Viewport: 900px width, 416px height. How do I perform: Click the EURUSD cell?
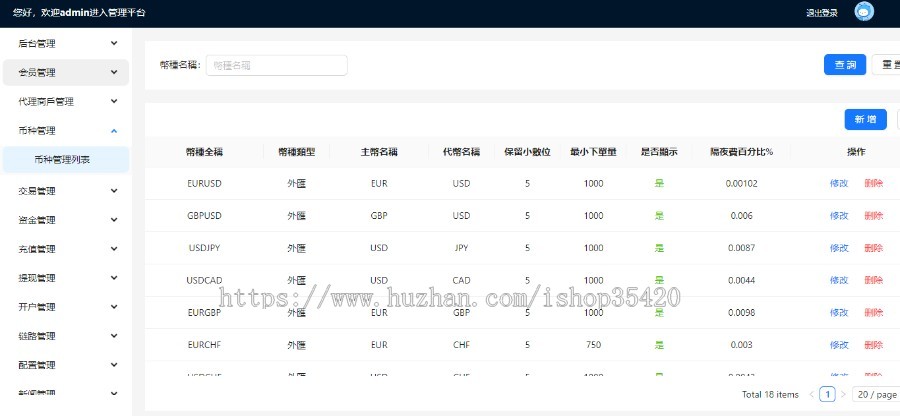coord(204,184)
